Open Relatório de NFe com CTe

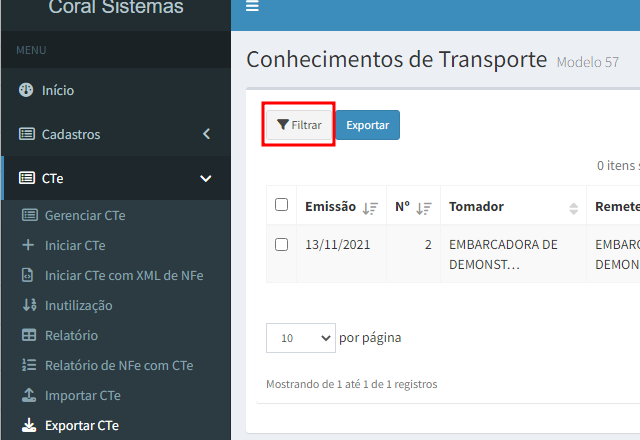(118, 365)
